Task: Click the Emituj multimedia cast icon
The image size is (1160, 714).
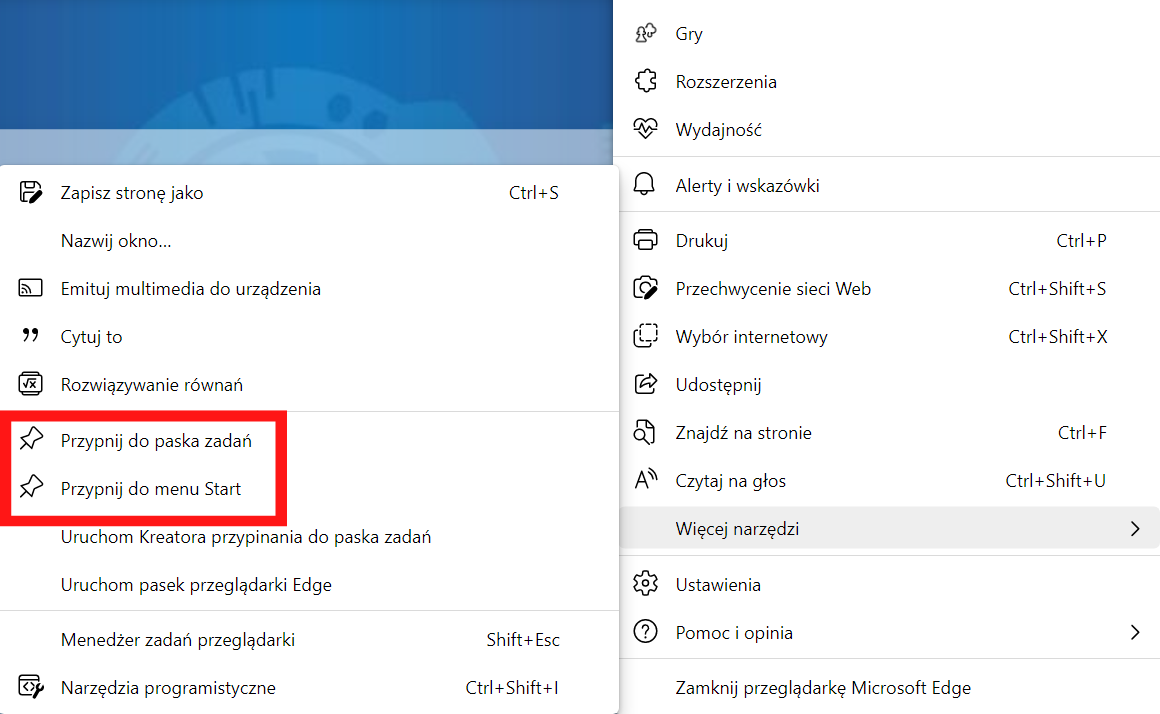Action: [x=30, y=289]
